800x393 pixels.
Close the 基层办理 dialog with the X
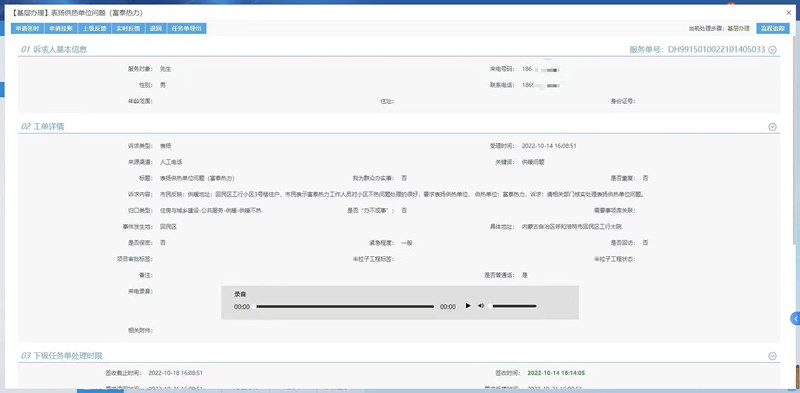pos(789,12)
